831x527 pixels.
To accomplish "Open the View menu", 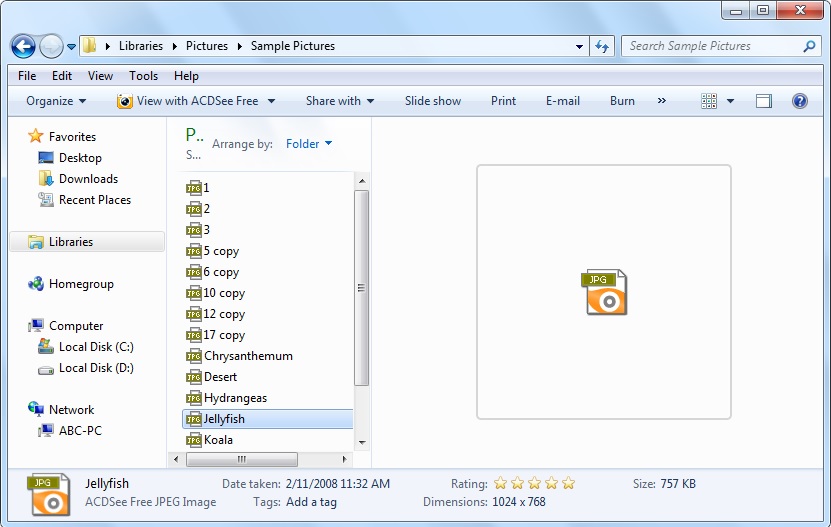I will point(100,76).
